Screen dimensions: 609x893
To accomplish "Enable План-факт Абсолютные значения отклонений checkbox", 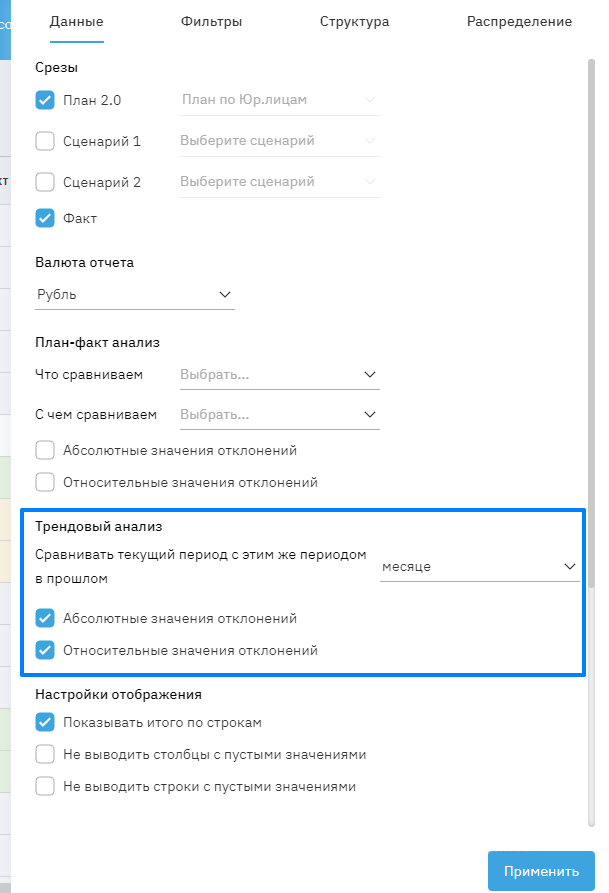I will tap(45, 450).
